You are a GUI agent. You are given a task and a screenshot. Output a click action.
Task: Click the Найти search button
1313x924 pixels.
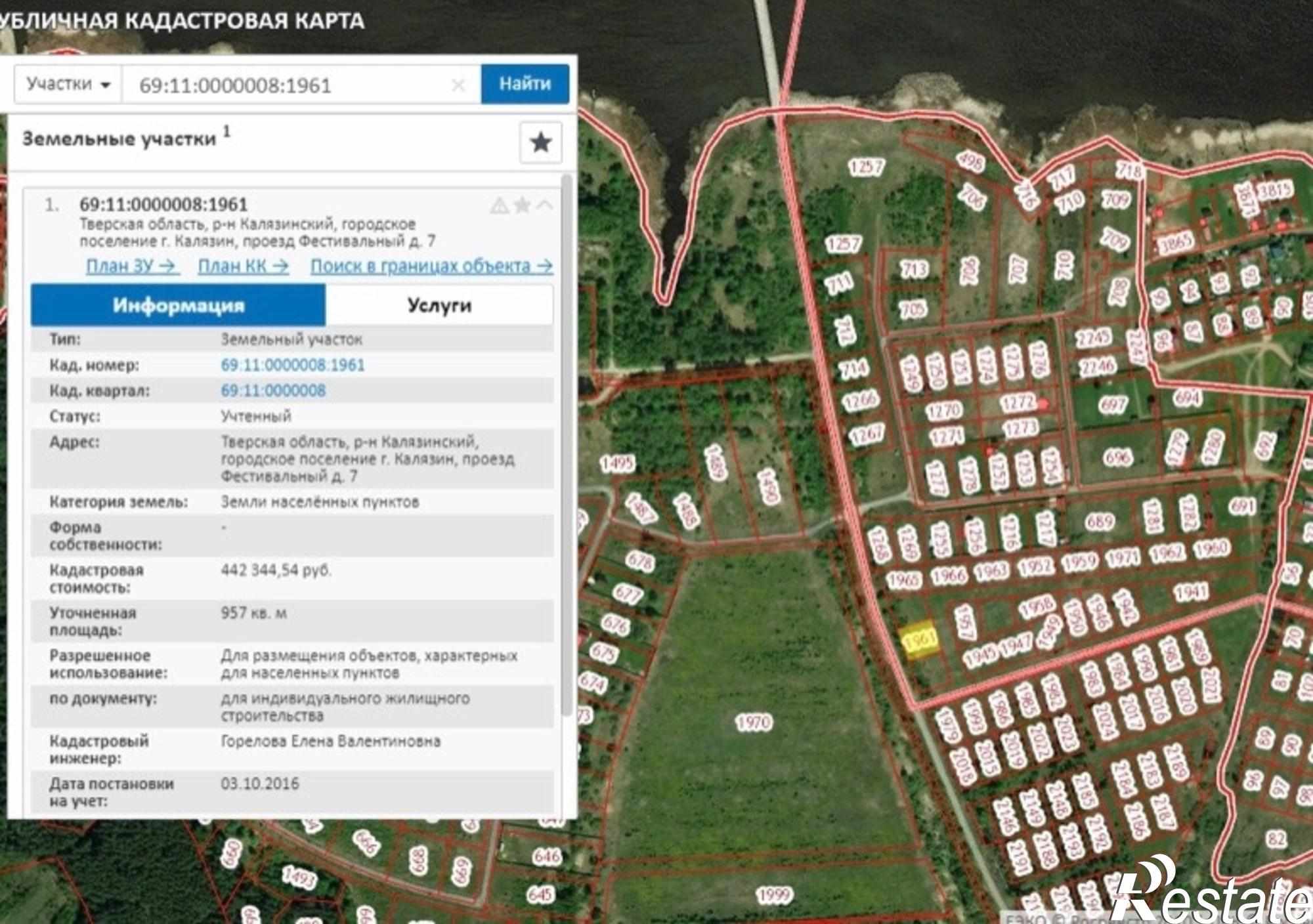click(x=525, y=84)
